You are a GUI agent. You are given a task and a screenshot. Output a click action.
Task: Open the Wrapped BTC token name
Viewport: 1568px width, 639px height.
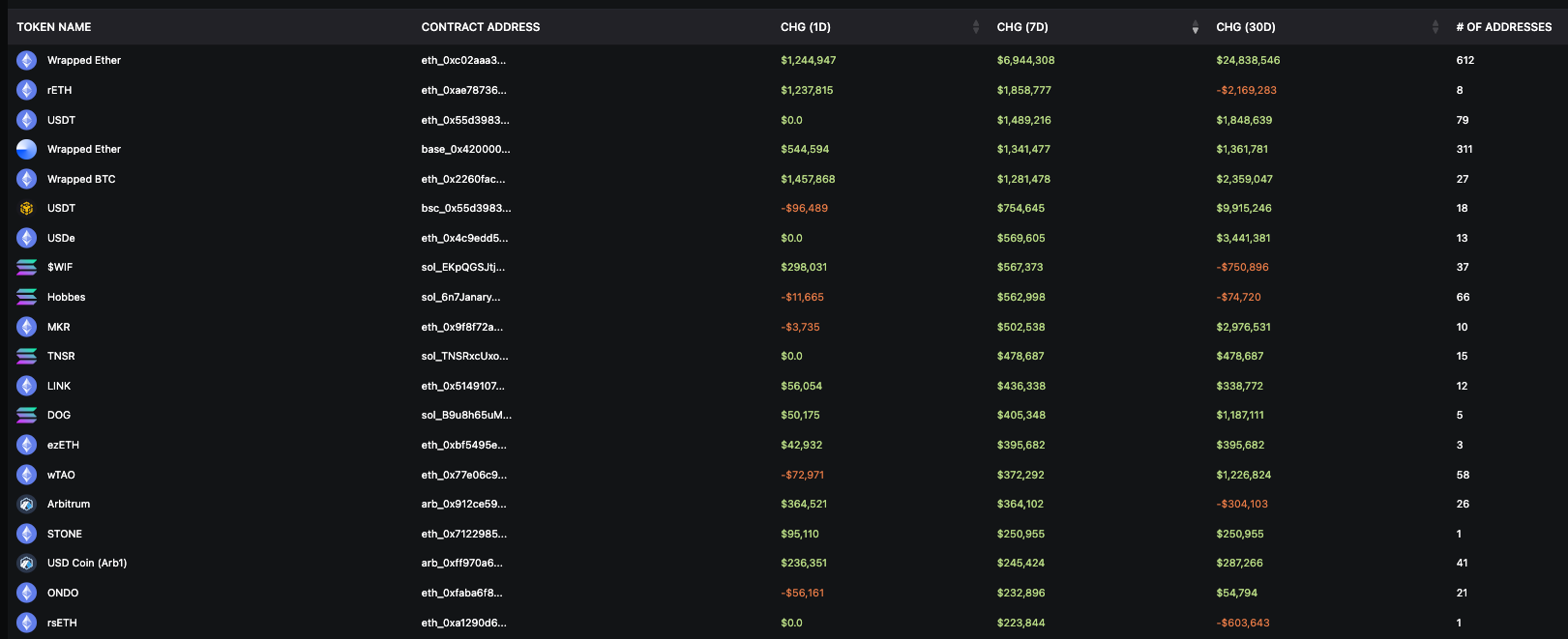tap(81, 179)
